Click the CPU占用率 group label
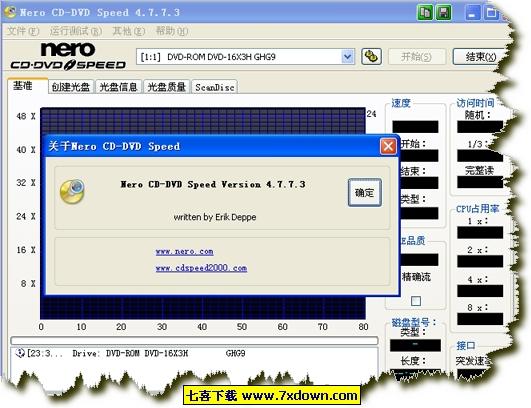Viewport: 531px width, 408px height. (477, 209)
